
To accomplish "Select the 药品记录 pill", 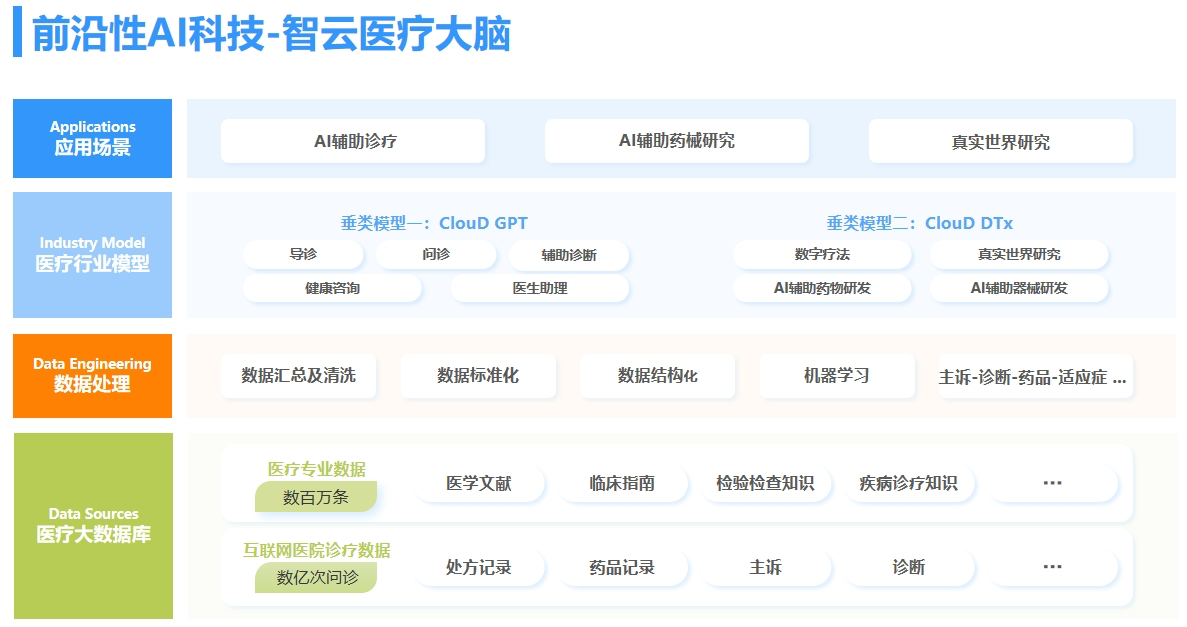I will tap(622, 567).
